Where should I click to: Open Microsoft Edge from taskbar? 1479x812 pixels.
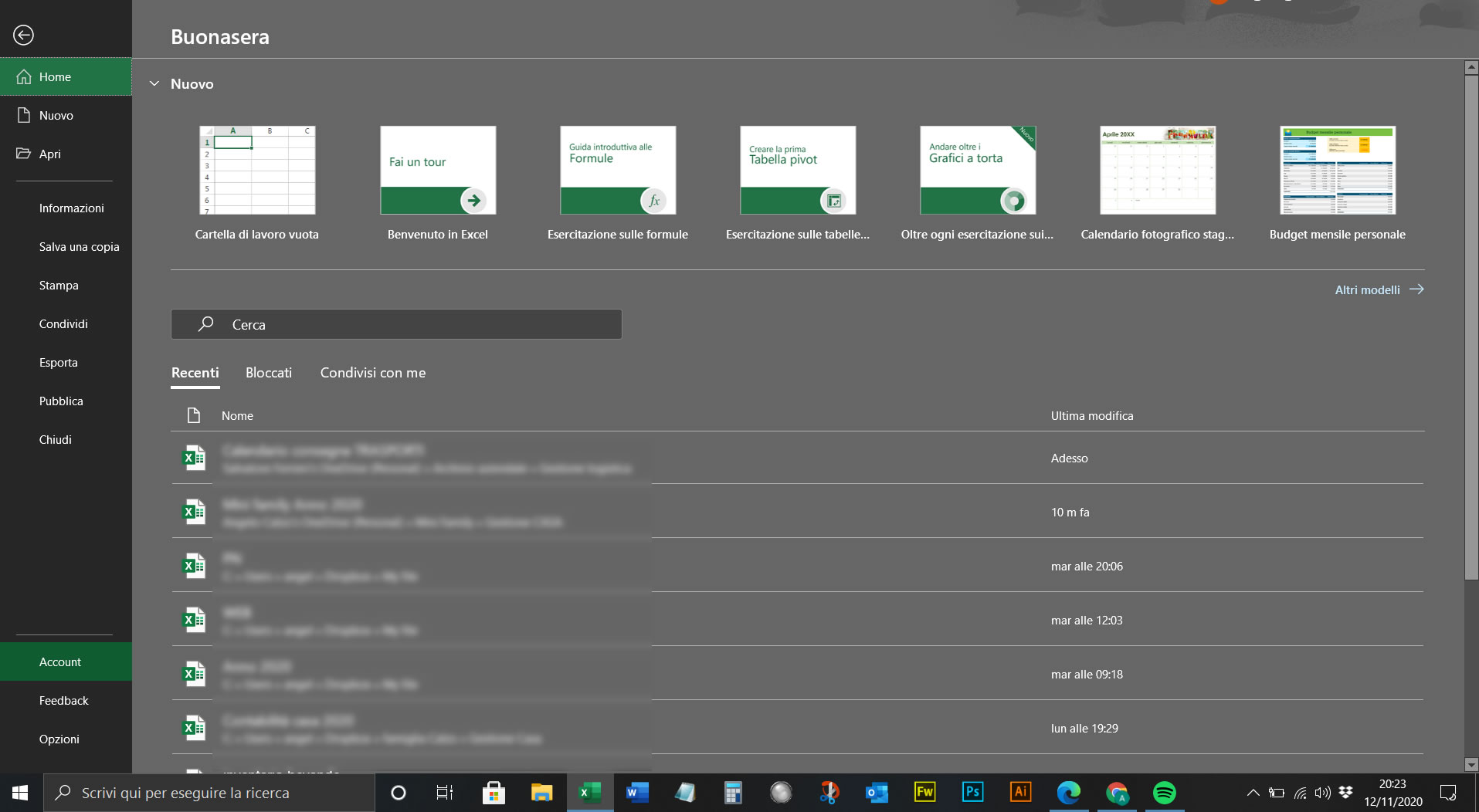1069,793
